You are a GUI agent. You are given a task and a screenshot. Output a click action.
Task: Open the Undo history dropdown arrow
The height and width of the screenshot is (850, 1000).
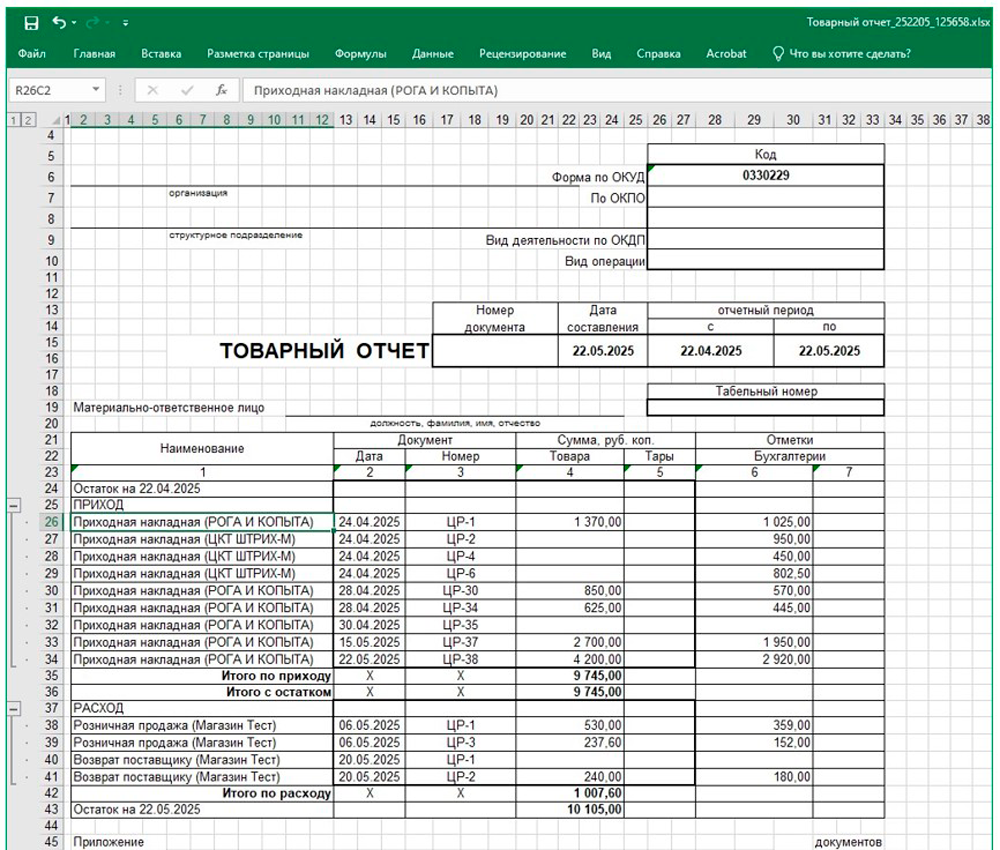pyautogui.click(x=75, y=22)
